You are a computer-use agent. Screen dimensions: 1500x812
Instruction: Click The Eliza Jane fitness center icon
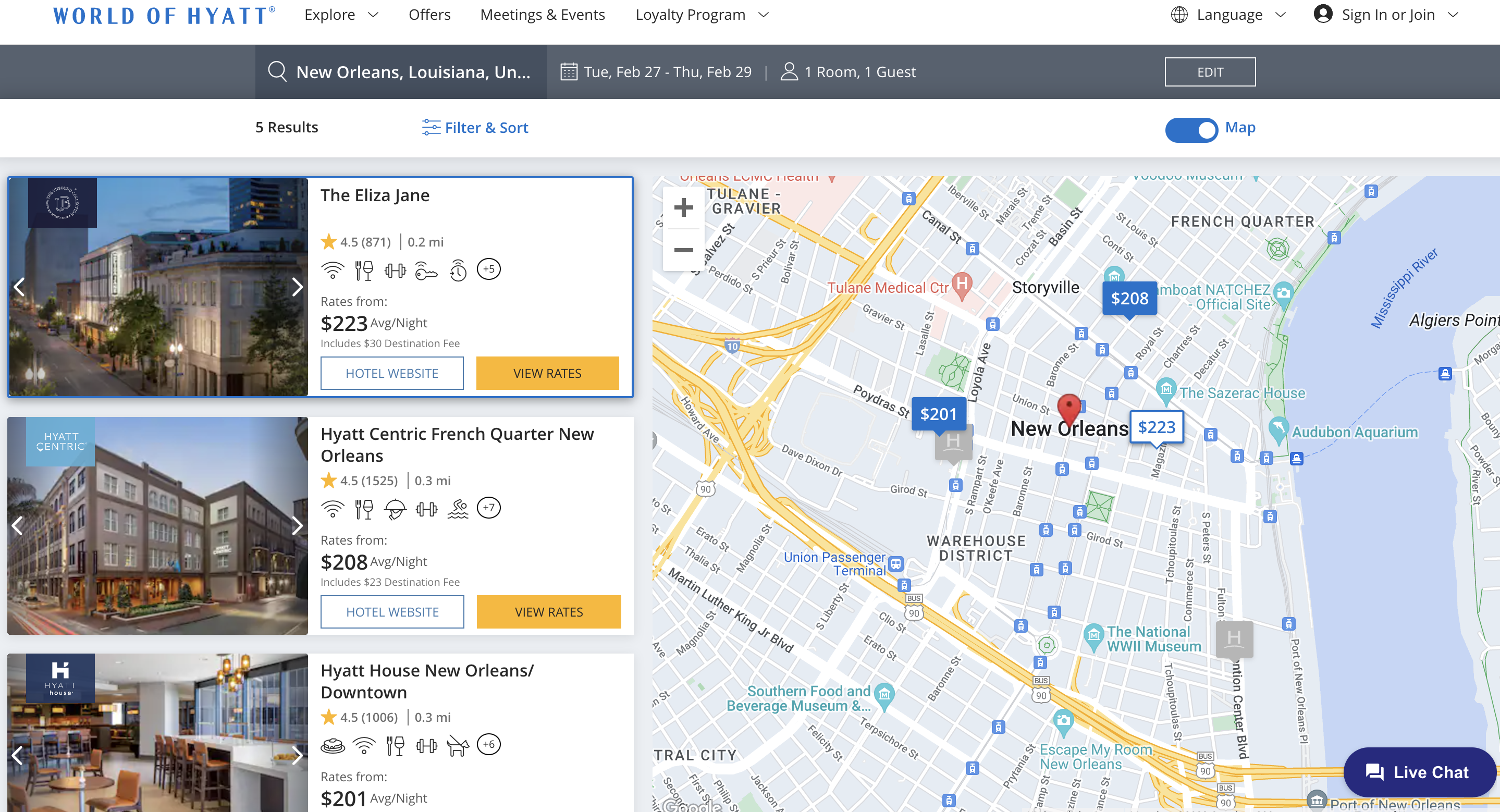pos(396,270)
